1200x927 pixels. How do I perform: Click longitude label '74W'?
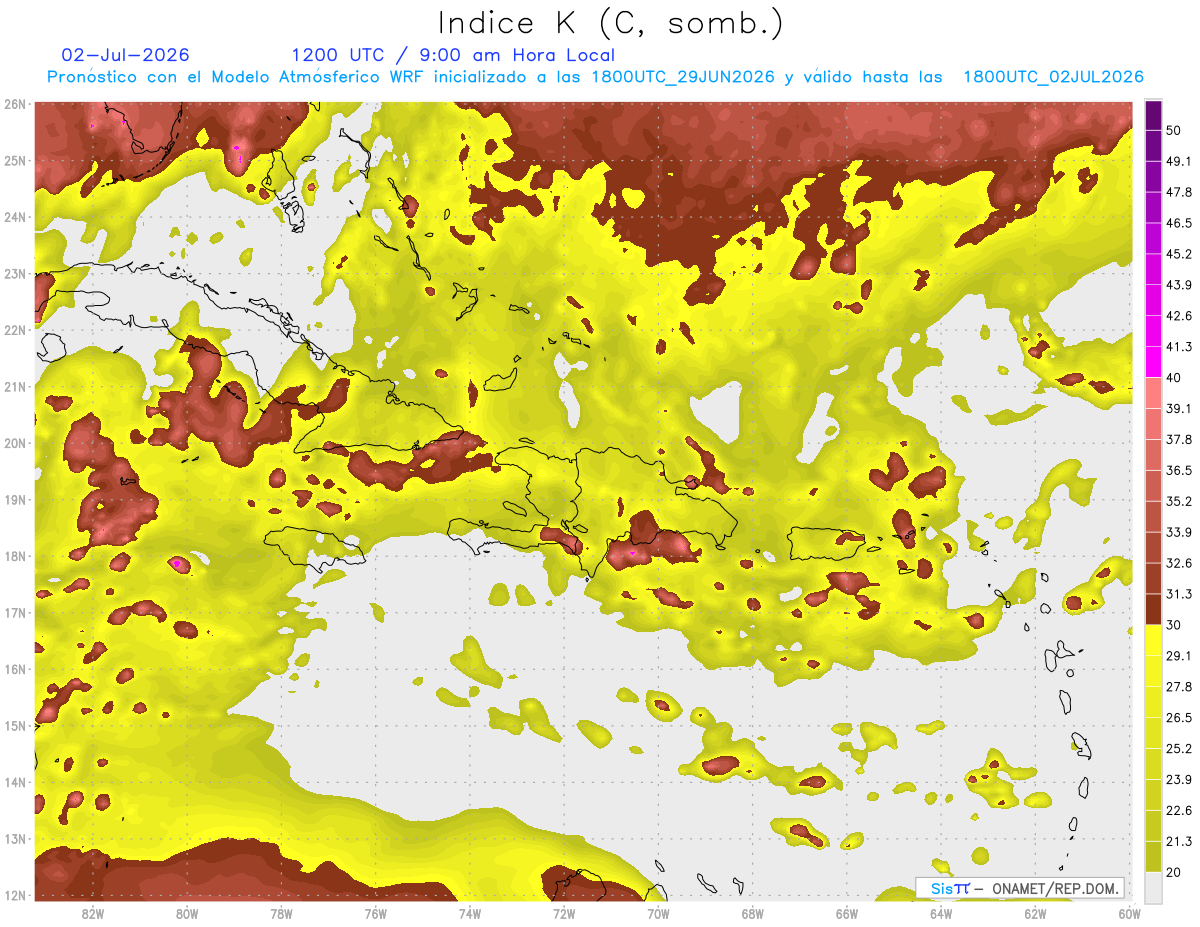(470, 914)
